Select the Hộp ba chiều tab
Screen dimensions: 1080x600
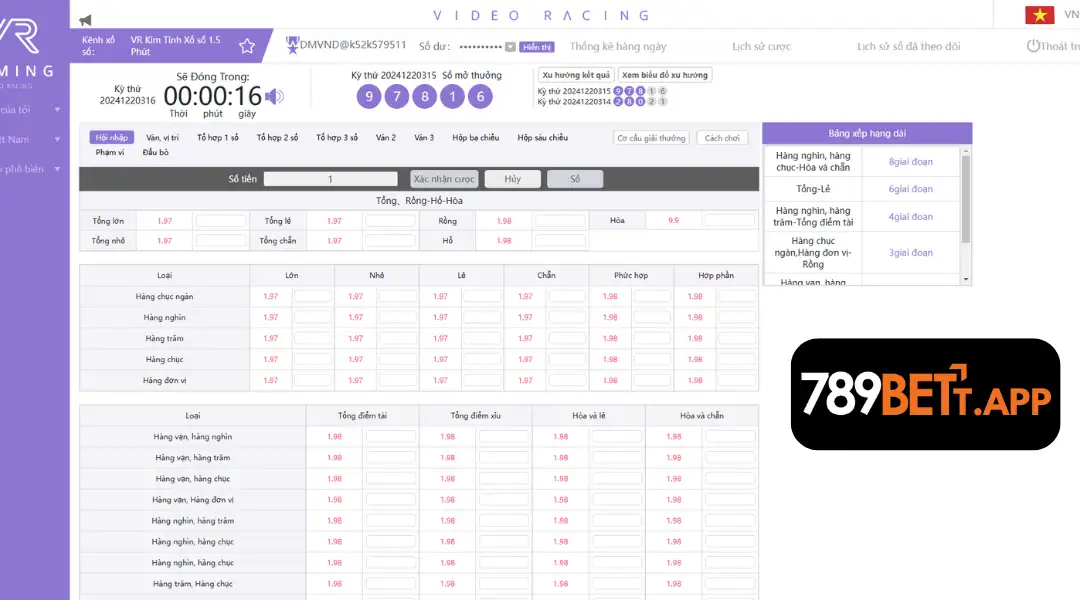click(475, 138)
